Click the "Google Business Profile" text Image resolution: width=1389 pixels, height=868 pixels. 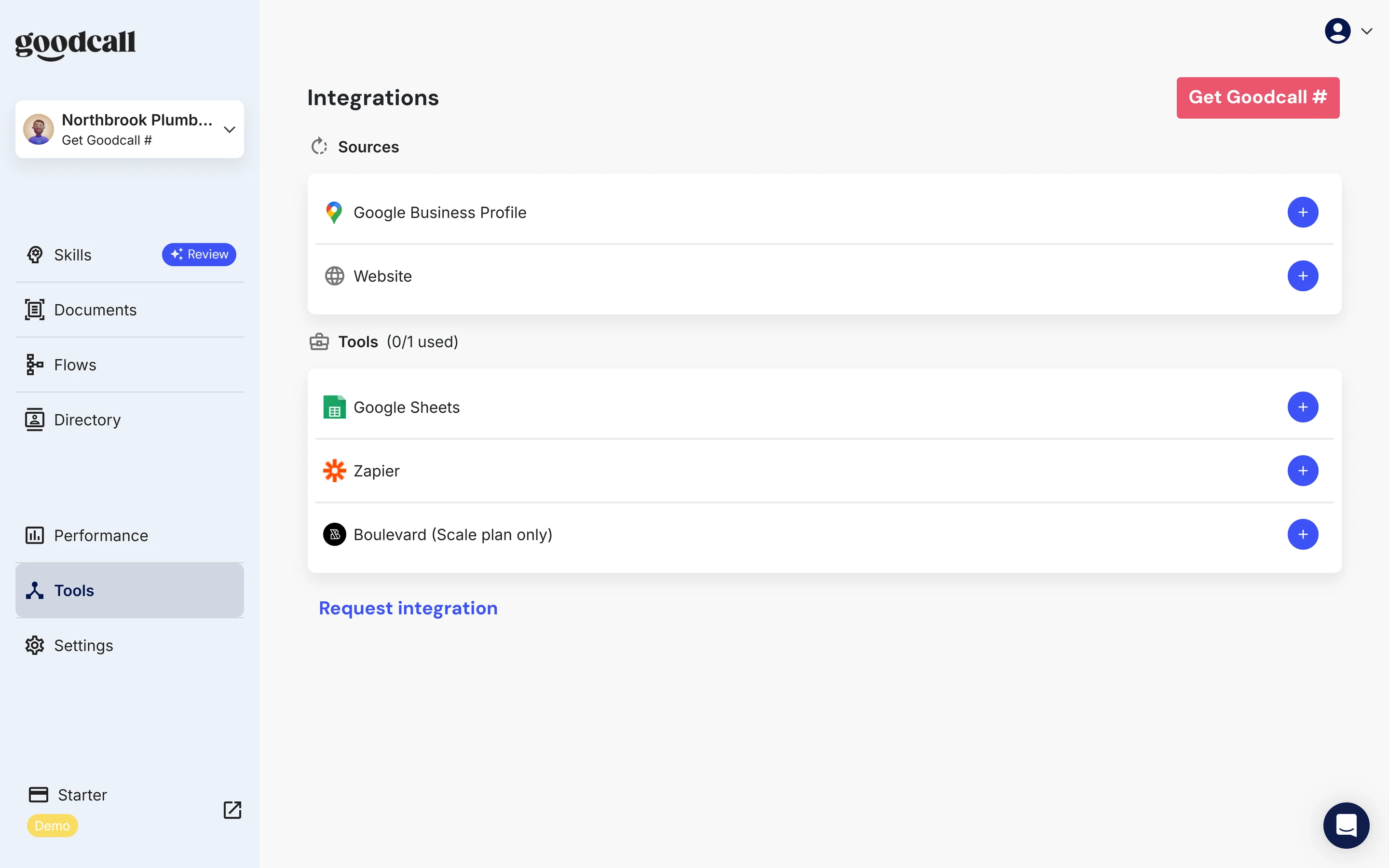pyautogui.click(x=440, y=212)
